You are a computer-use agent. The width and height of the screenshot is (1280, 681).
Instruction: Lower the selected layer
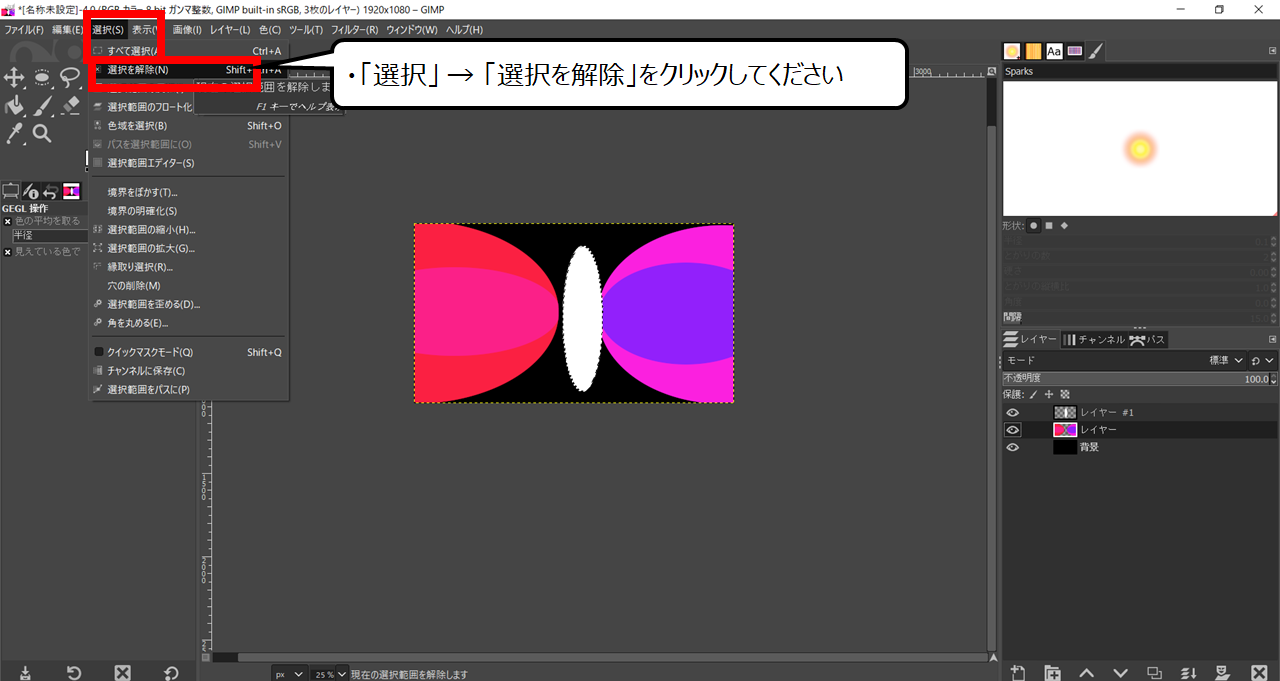point(1120,672)
